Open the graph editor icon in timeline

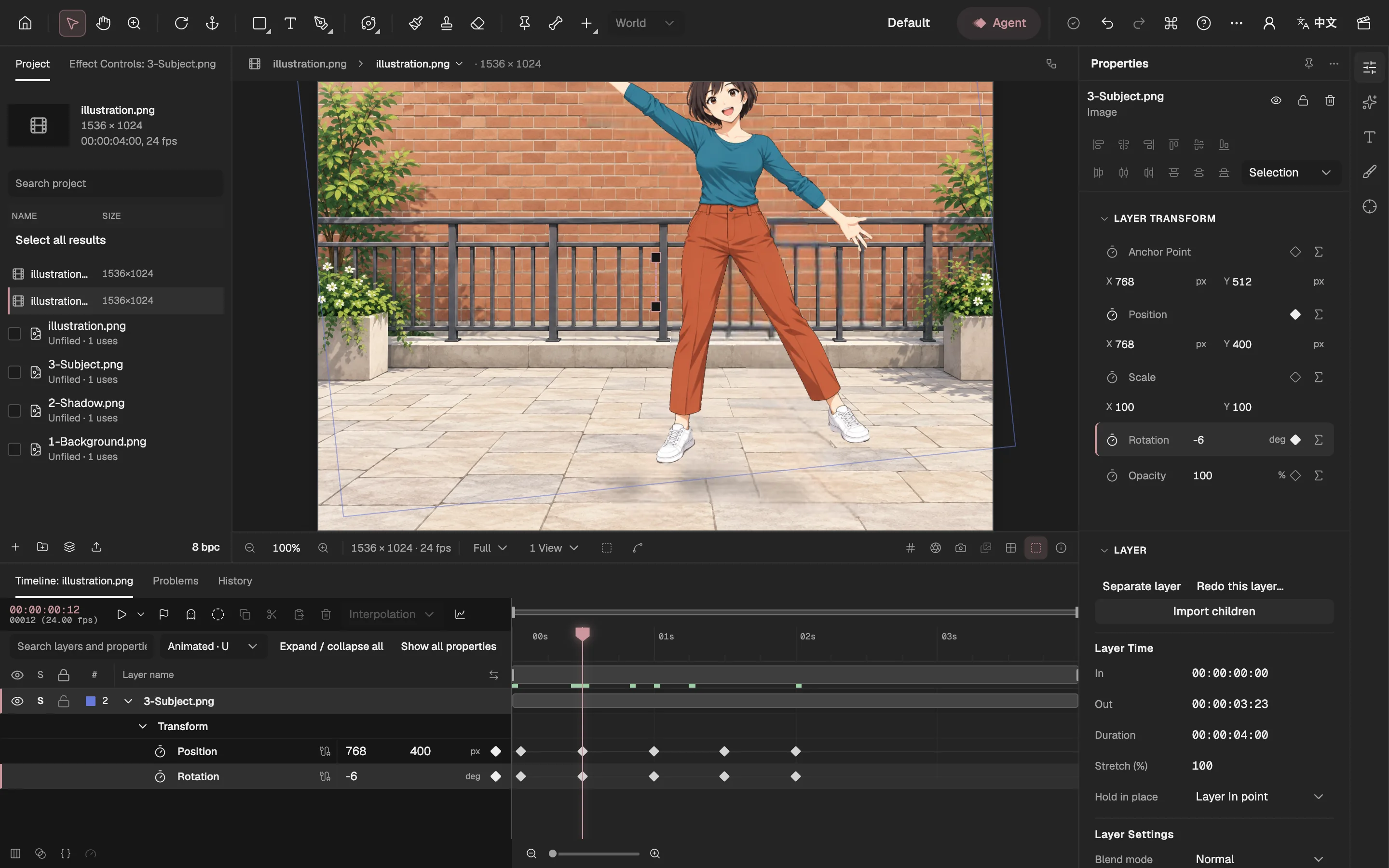click(460, 614)
